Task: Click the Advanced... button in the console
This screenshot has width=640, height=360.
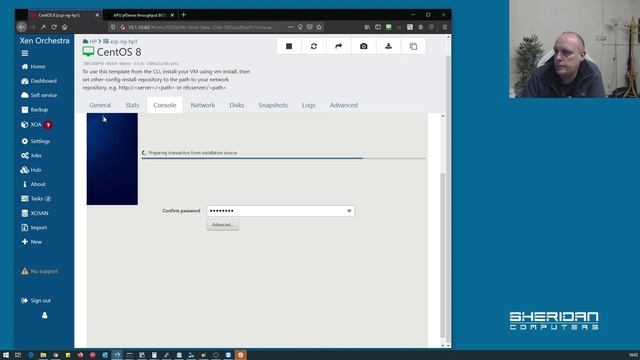Action: [223, 225]
